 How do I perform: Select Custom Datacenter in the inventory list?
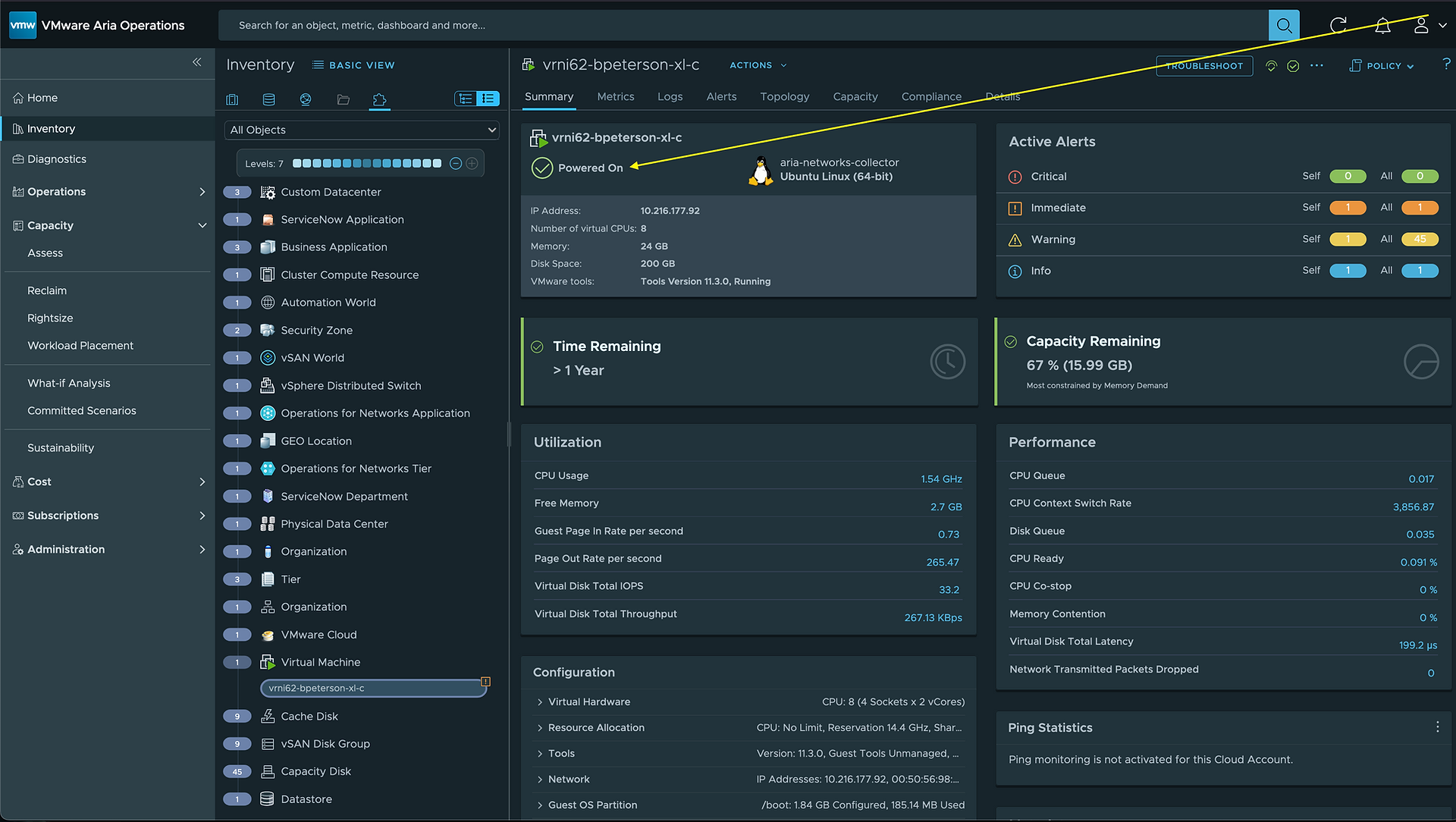tap(331, 193)
